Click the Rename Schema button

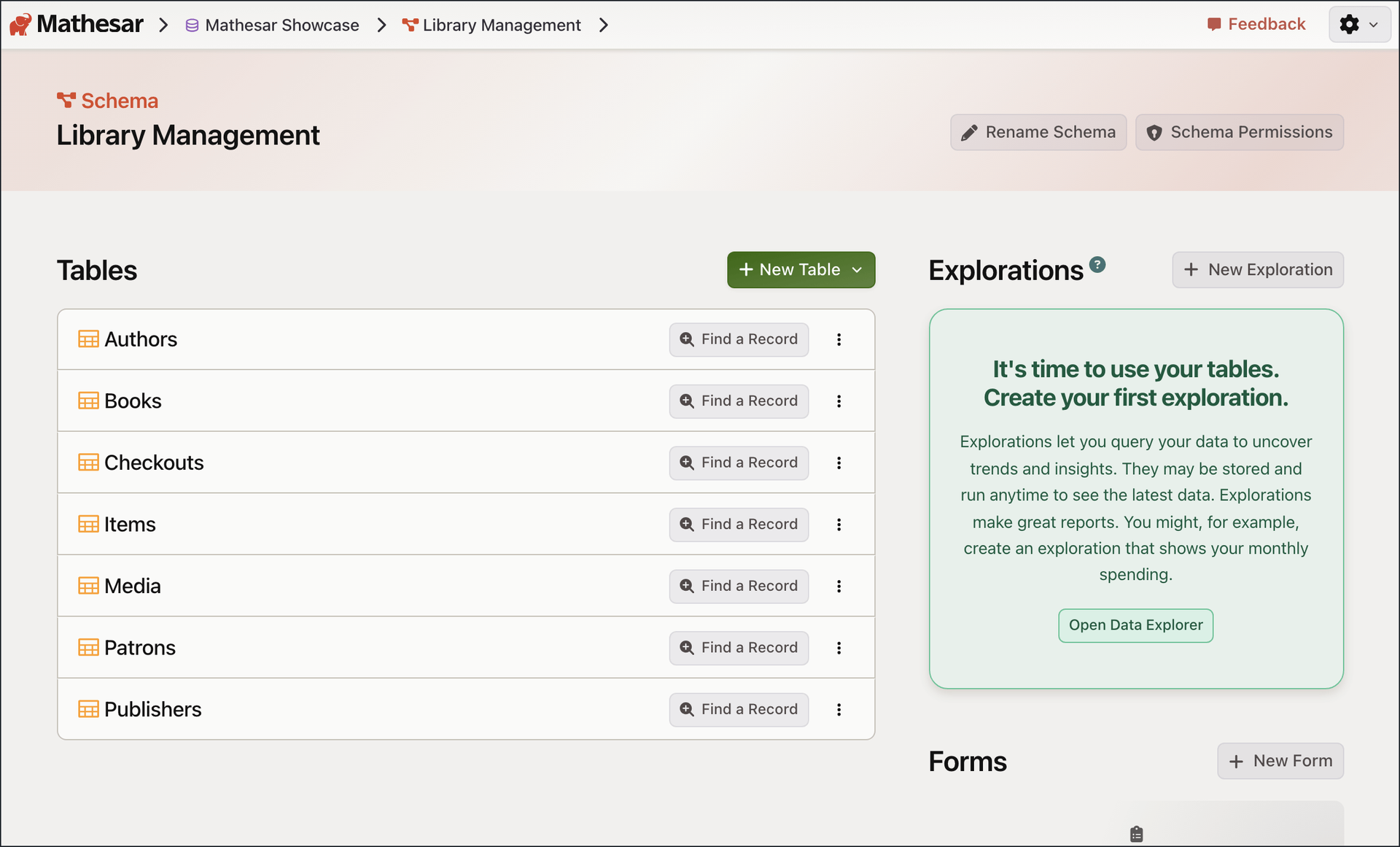point(1038,132)
